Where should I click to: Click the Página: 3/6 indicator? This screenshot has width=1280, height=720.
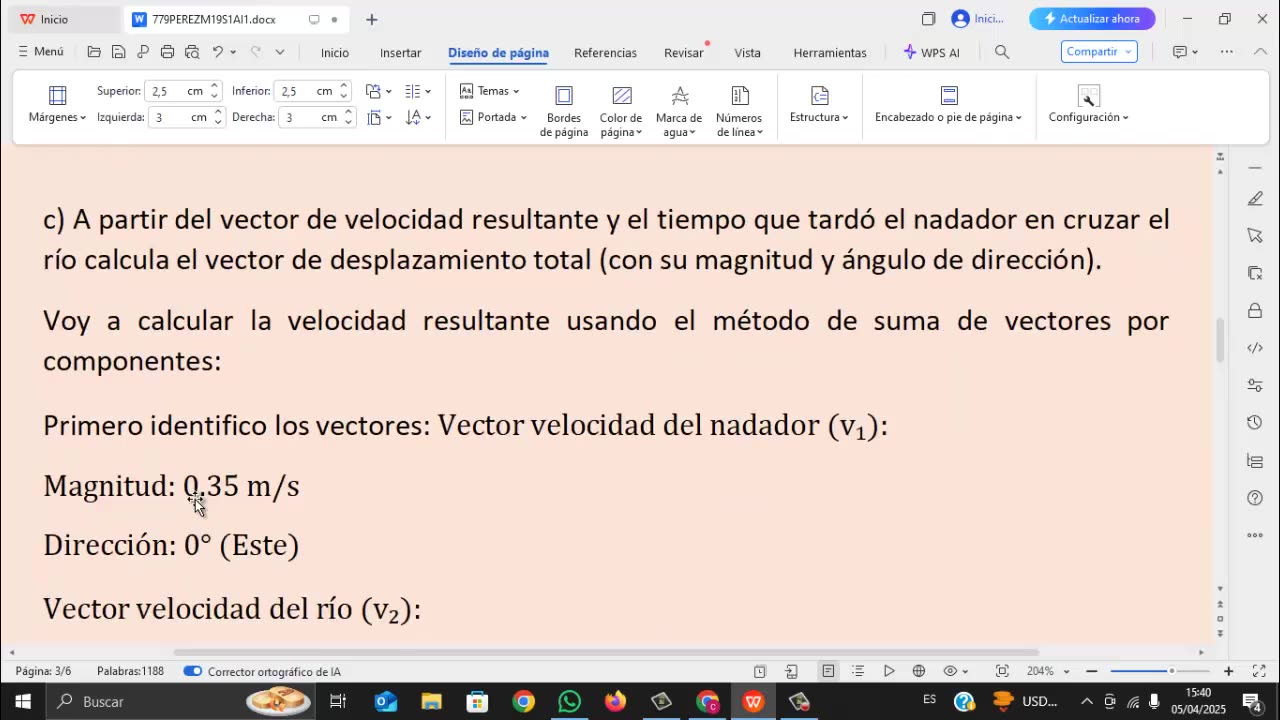point(43,671)
